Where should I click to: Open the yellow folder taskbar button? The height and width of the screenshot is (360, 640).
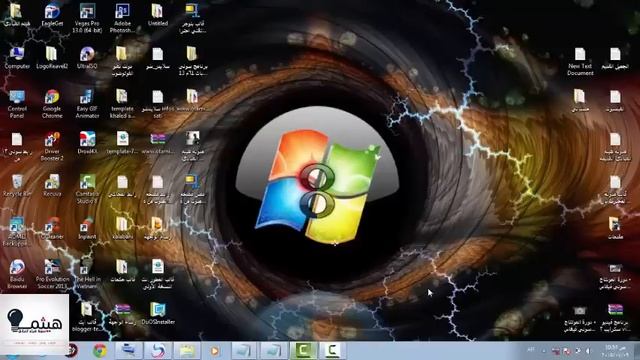(187, 351)
